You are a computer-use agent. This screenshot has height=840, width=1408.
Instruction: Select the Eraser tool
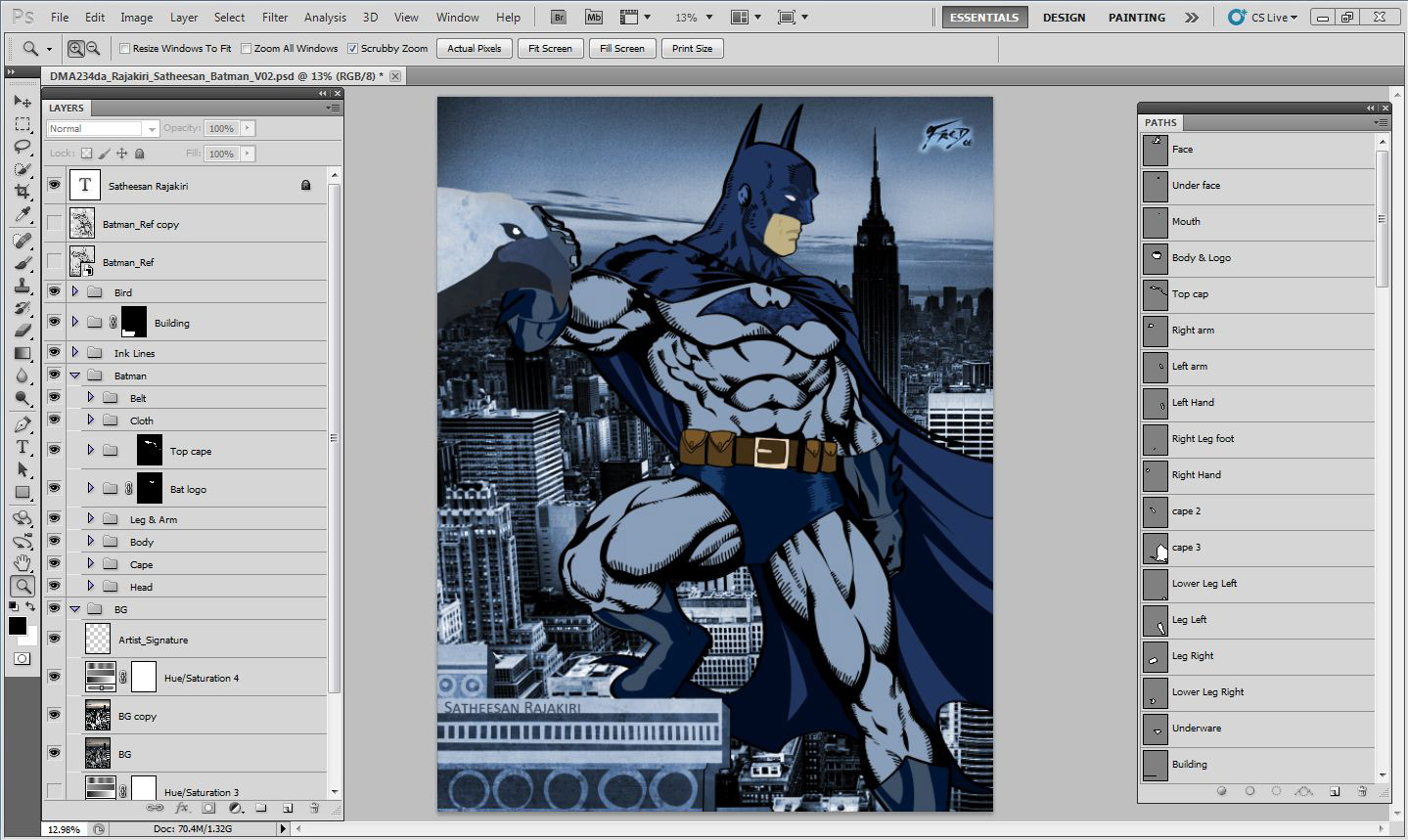23,331
